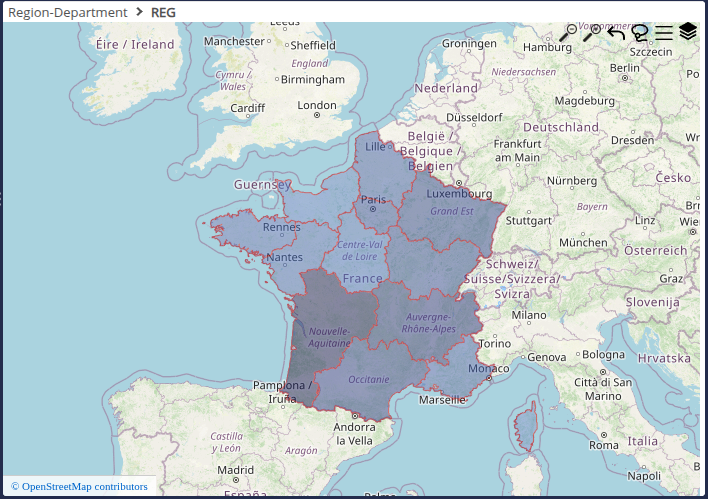The image size is (708, 499).
Task: Open the hamburger menu on map toolbar
Action: coord(664,33)
